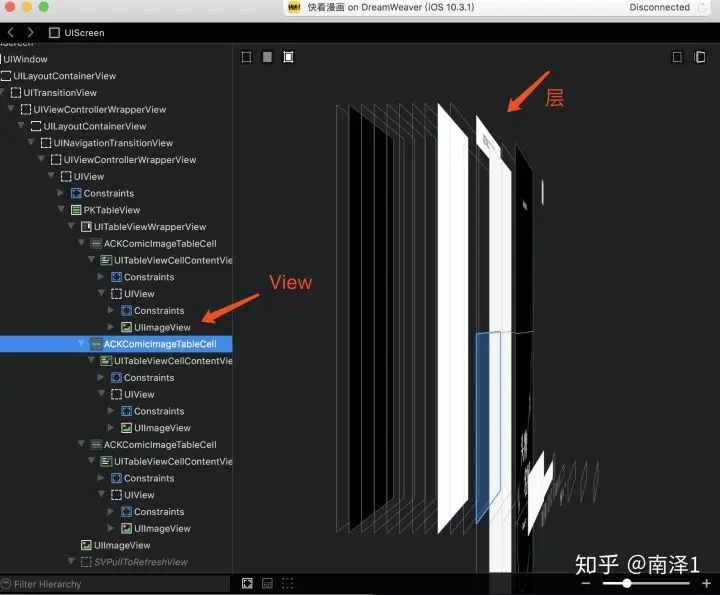Click the PKTableView table icon
Screen dimensions: 720x595
pyautogui.click(x=76, y=210)
